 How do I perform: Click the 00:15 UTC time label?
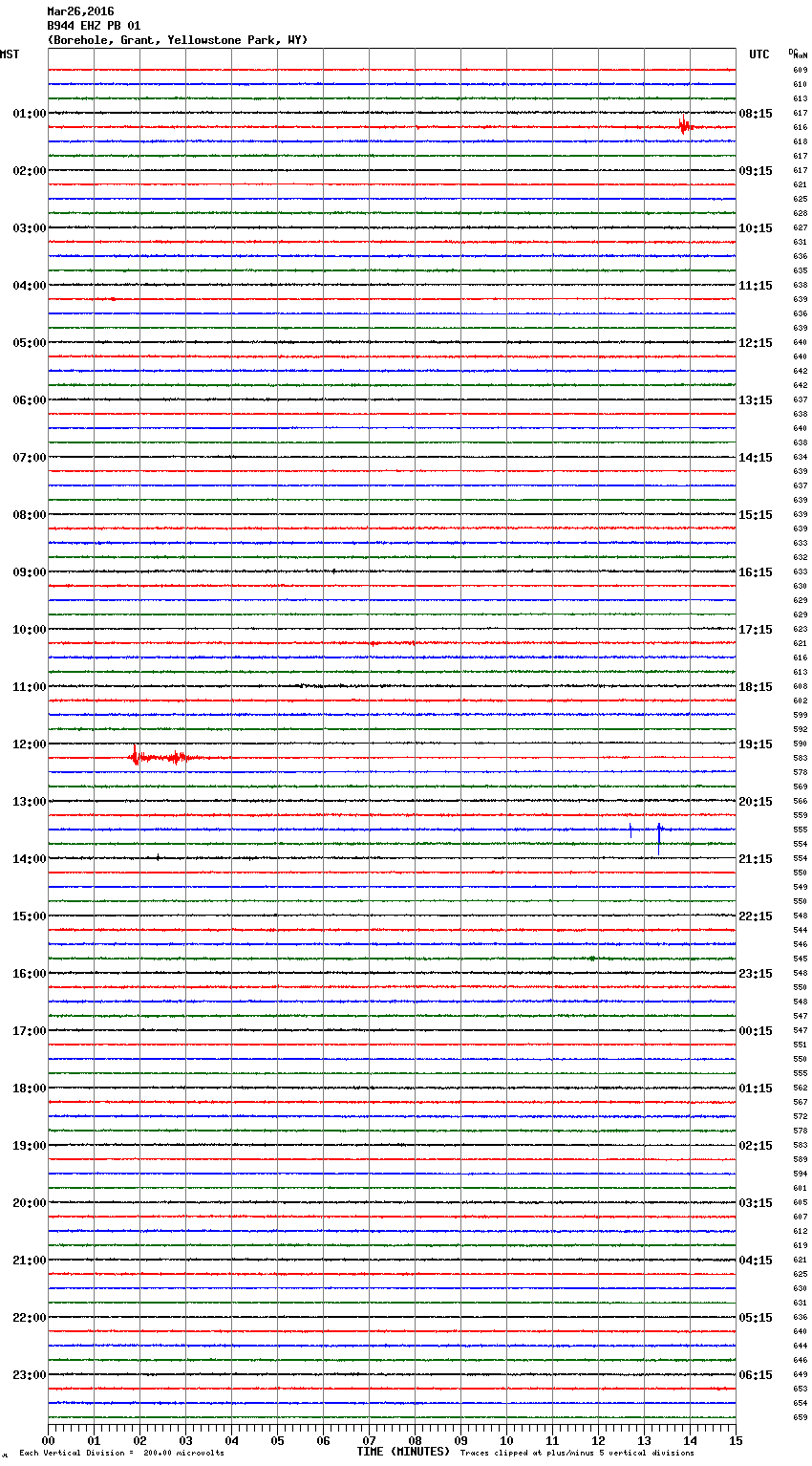(756, 1031)
